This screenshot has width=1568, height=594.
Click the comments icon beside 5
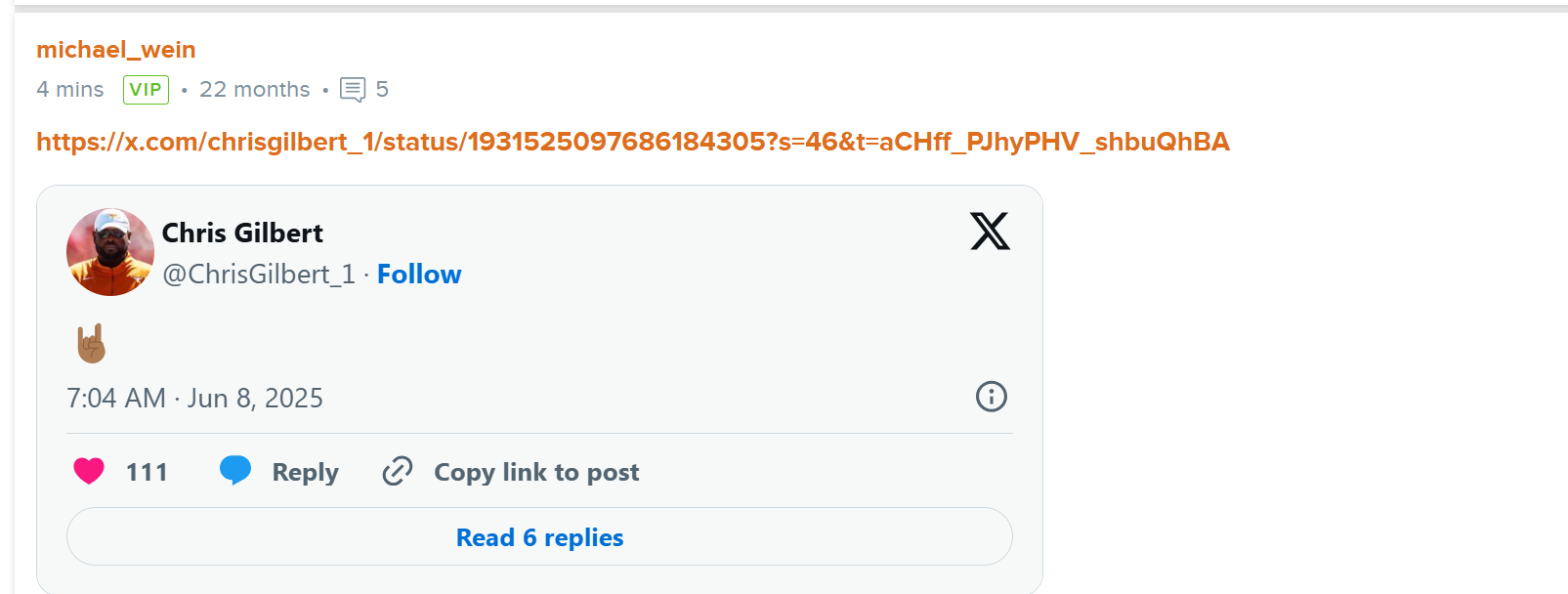[x=353, y=90]
